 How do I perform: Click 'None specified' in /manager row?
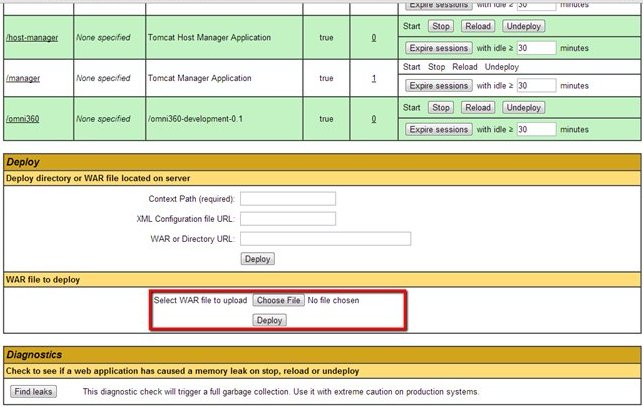103,78
